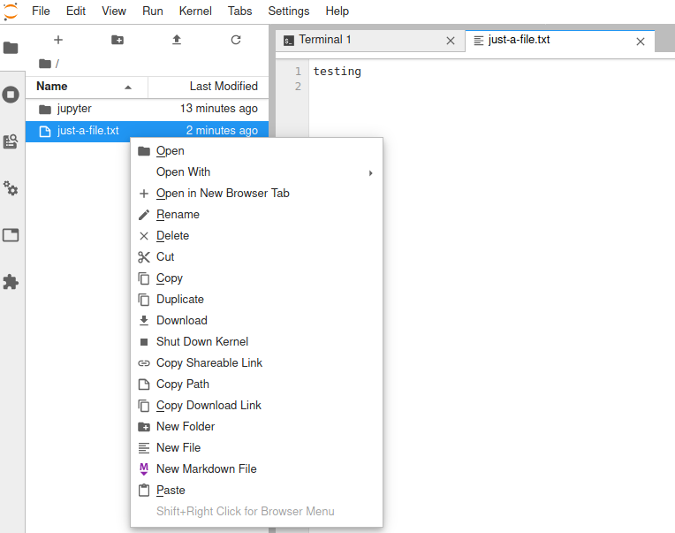Click the root folder breadcrumb
This screenshot has width=675, height=533.
[x=46, y=63]
